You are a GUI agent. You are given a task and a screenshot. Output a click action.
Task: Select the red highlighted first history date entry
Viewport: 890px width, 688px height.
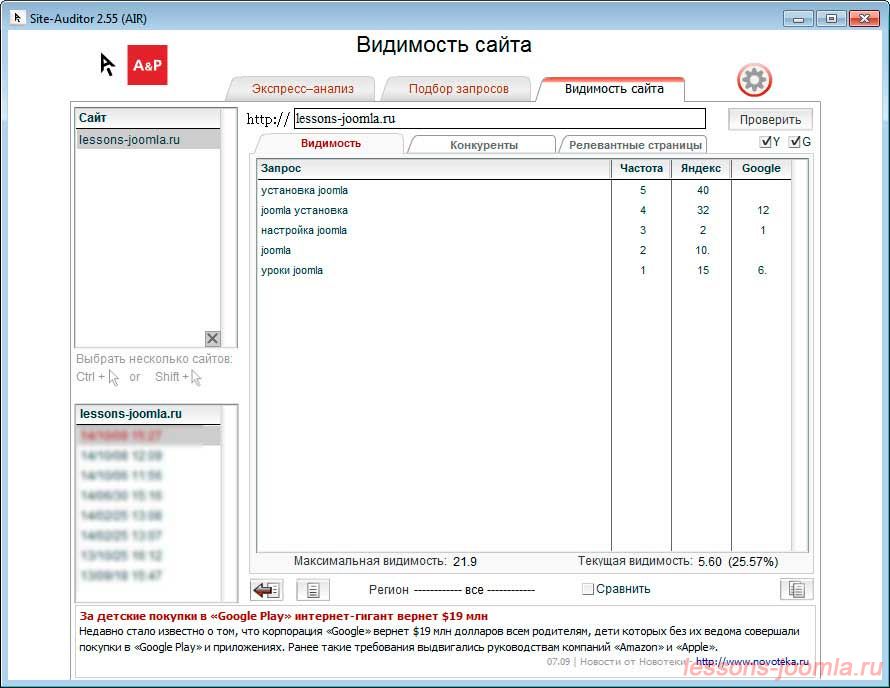tap(148, 436)
